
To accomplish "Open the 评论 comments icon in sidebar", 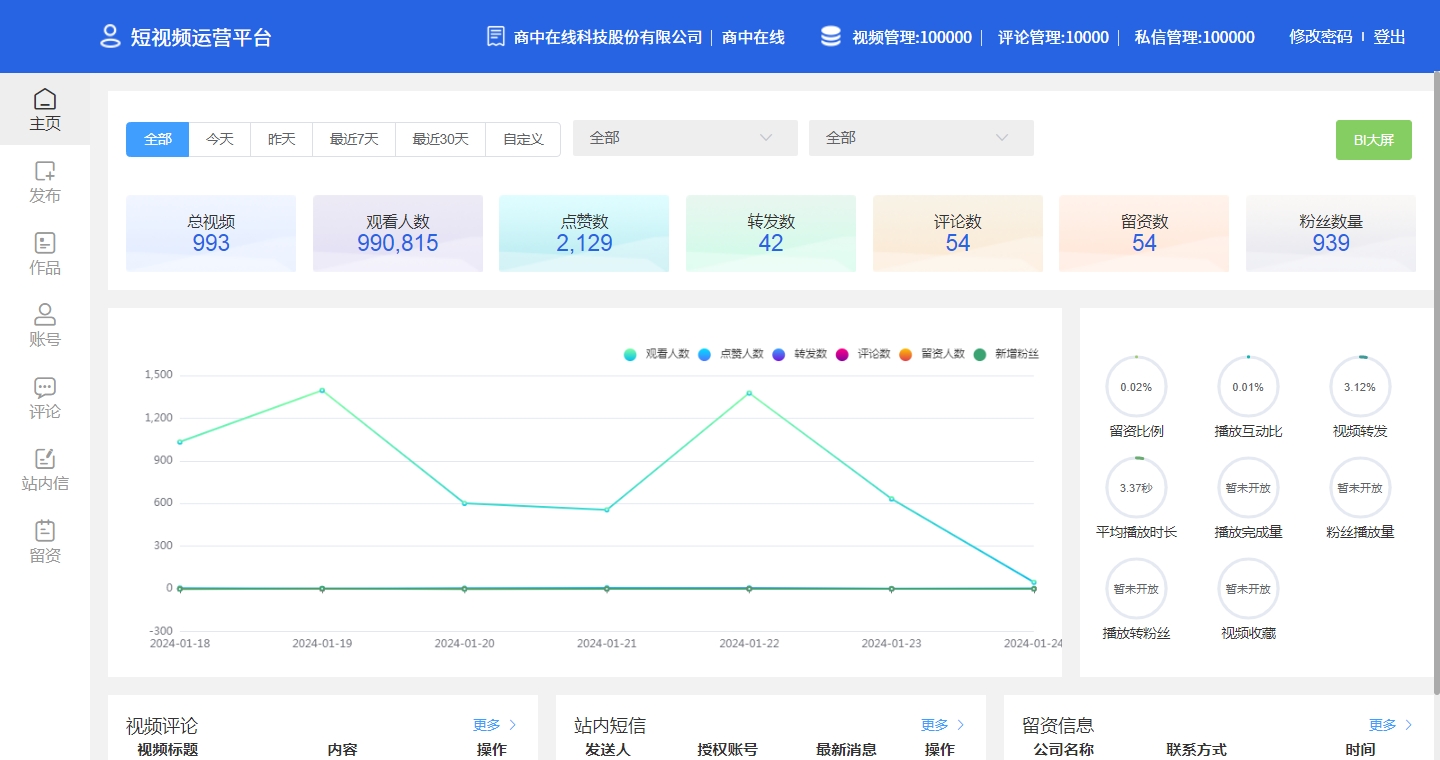I will point(45,387).
